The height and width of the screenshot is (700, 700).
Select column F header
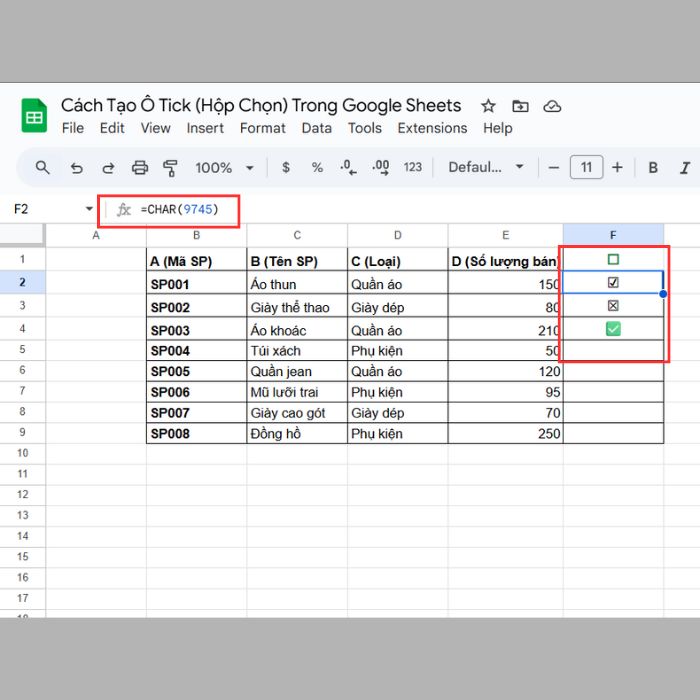613,235
